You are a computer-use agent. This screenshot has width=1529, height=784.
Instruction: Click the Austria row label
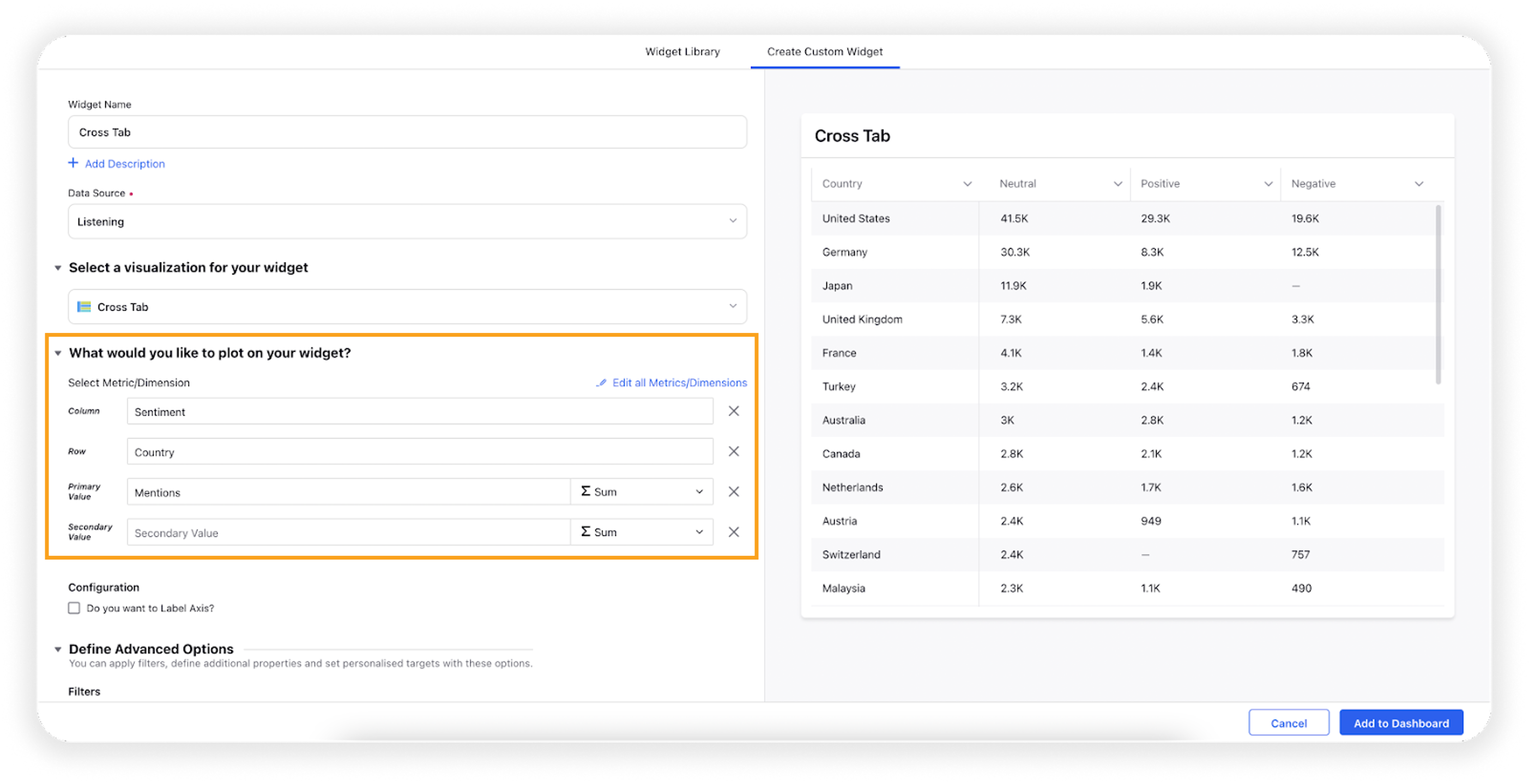coord(839,521)
